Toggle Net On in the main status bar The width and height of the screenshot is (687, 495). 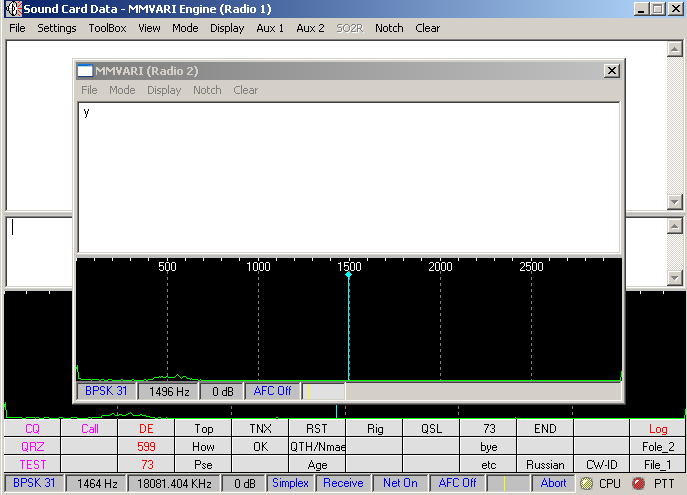pyautogui.click(x=400, y=483)
